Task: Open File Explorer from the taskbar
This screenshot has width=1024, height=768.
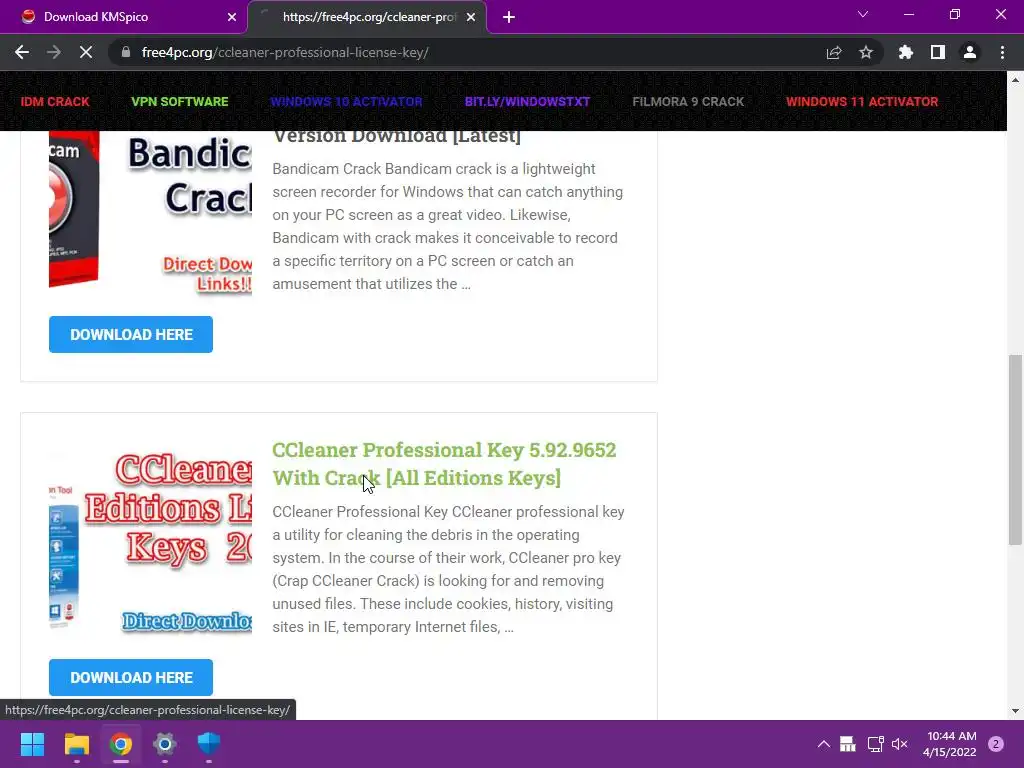Action: click(76, 744)
